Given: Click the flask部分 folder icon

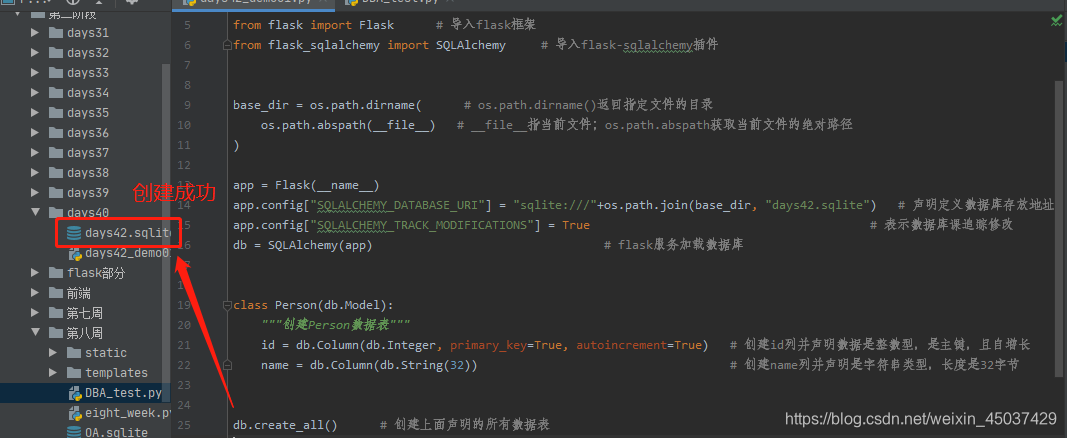Looking at the screenshot, I should (x=56, y=273).
